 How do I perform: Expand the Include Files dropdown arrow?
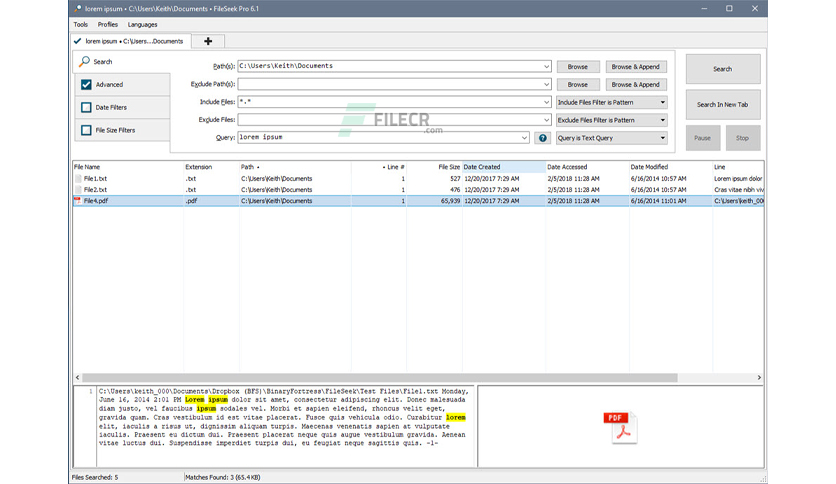(x=546, y=102)
